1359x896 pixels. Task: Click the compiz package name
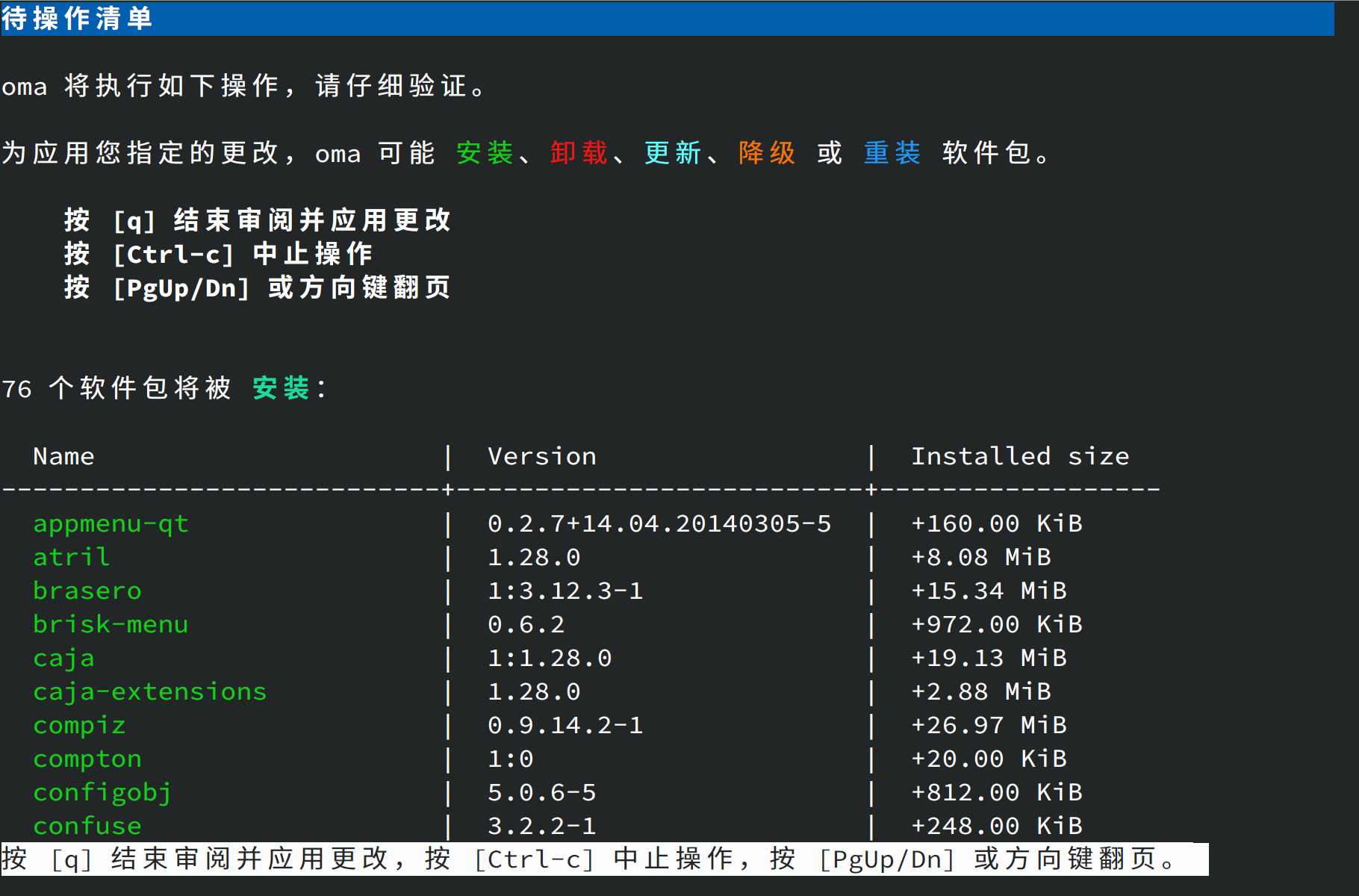[79, 725]
